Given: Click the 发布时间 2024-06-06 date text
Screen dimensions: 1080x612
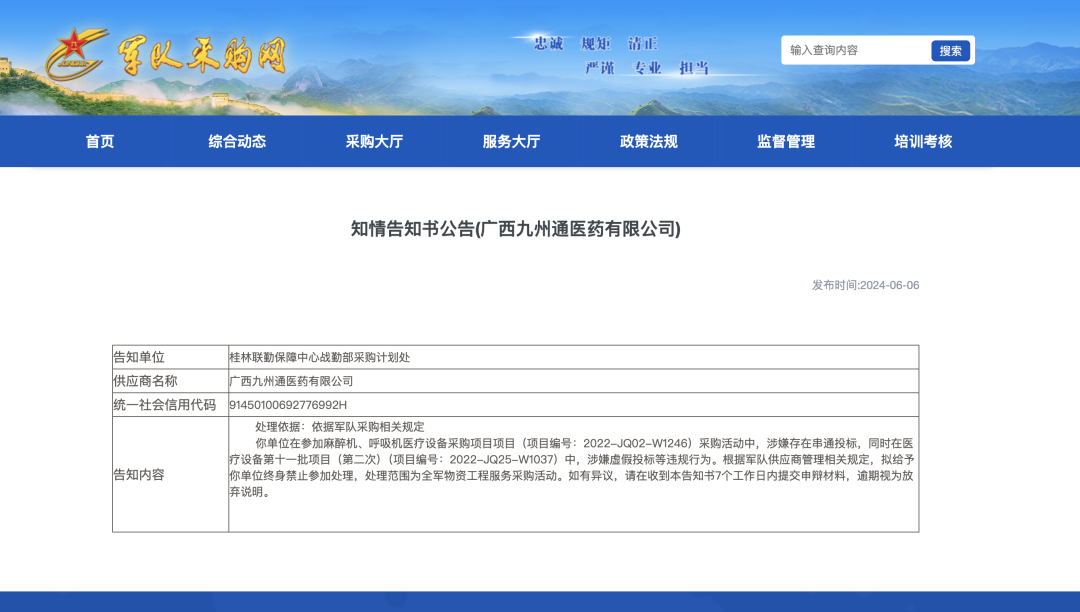Looking at the screenshot, I should pyautogui.click(x=865, y=285).
